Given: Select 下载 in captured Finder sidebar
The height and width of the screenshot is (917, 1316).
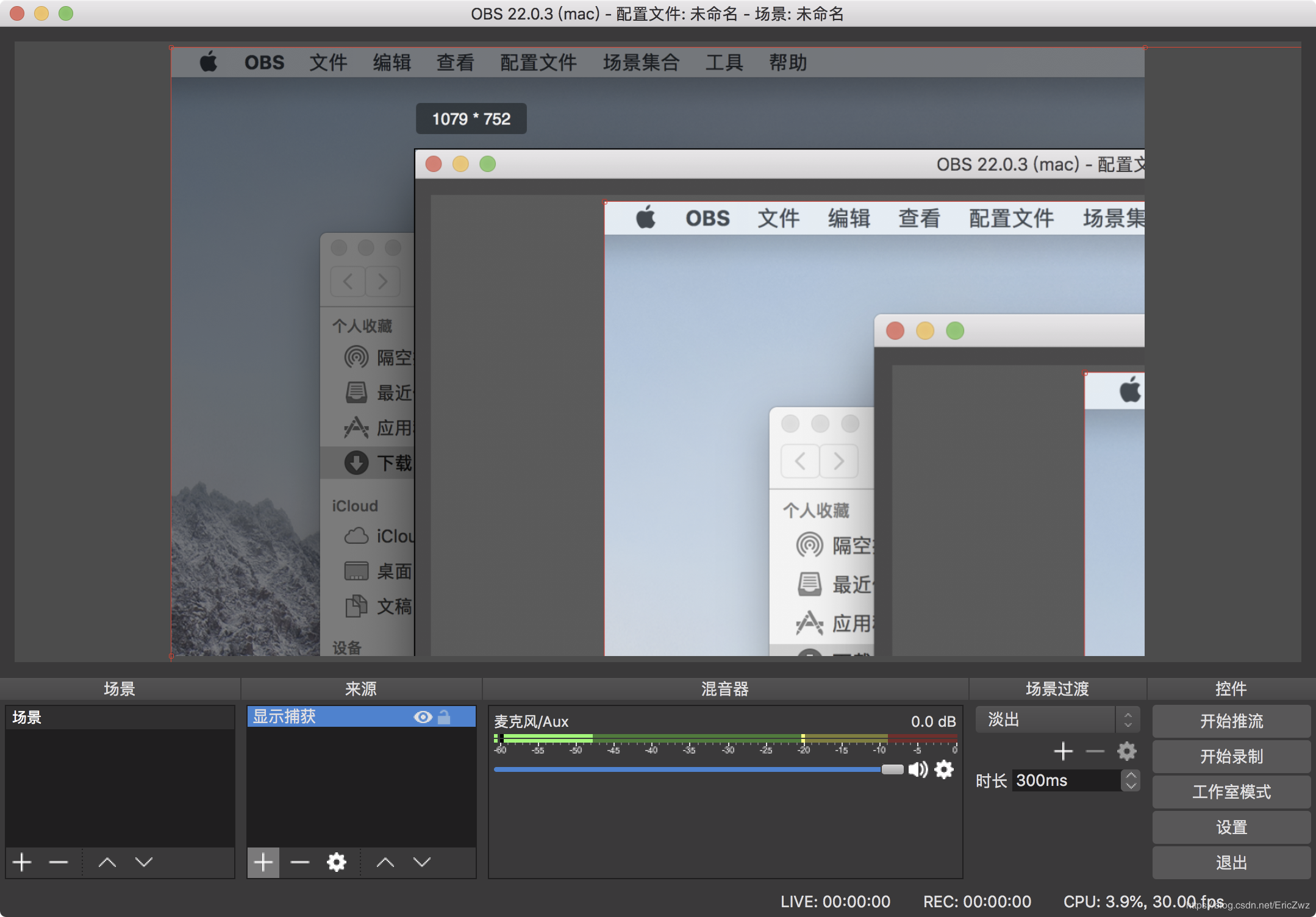Looking at the screenshot, I should 367,463.
